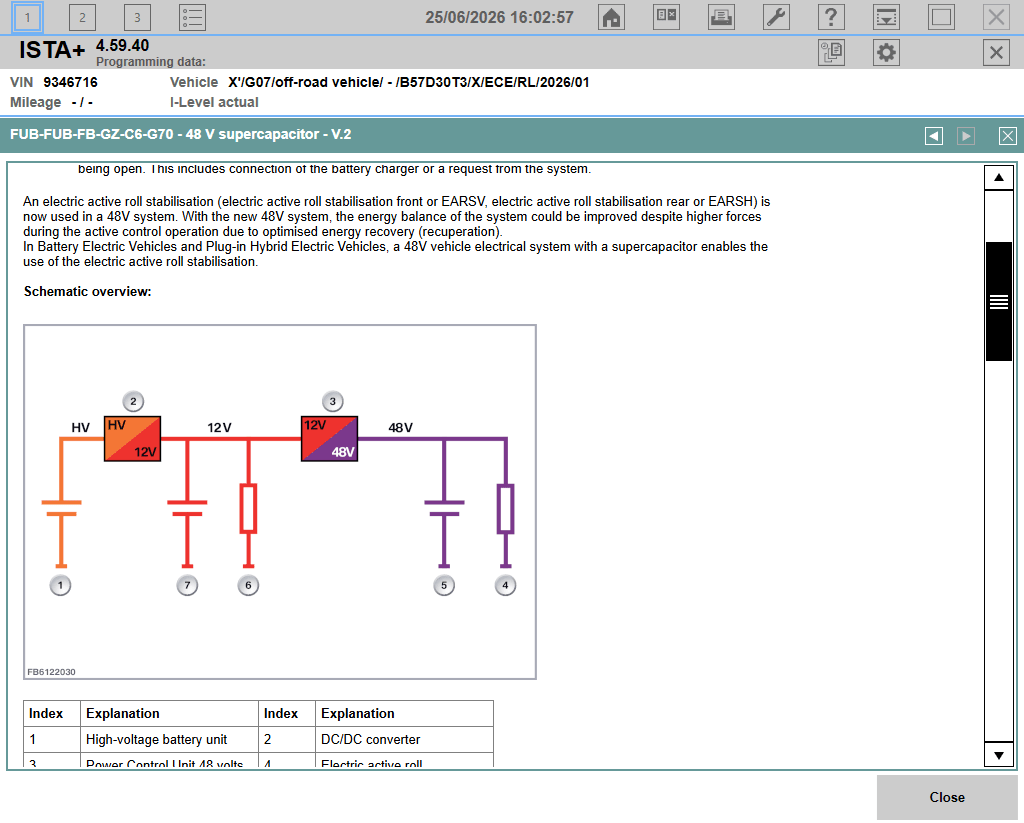Viewport: 1024px width, 823px height.
Task: Click the FUB document title text
Action: (181, 135)
